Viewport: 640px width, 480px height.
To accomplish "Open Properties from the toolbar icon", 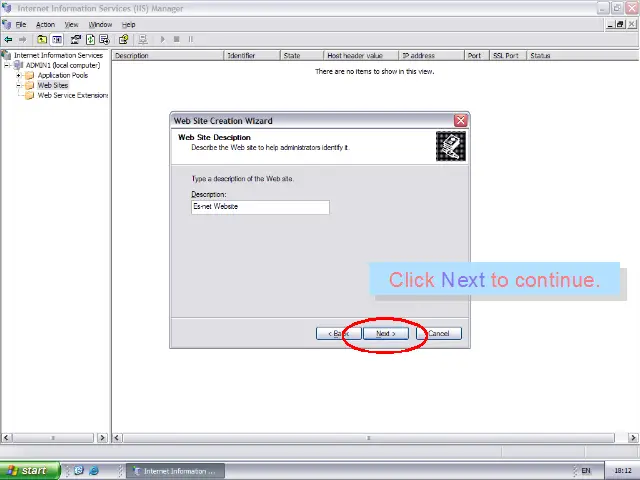I will pyautogui.click(x=76, y=40).
